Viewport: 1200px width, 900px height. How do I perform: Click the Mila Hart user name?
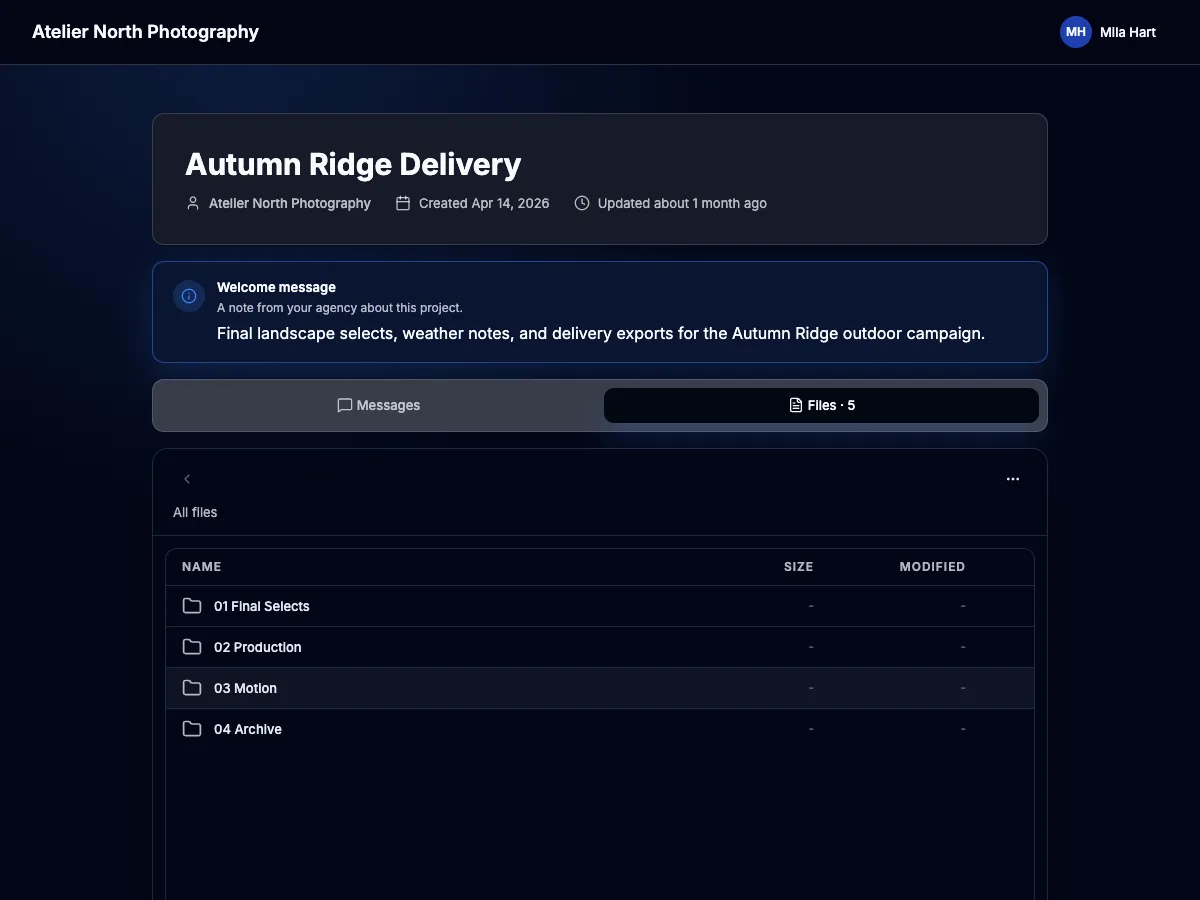point(1128,32)
